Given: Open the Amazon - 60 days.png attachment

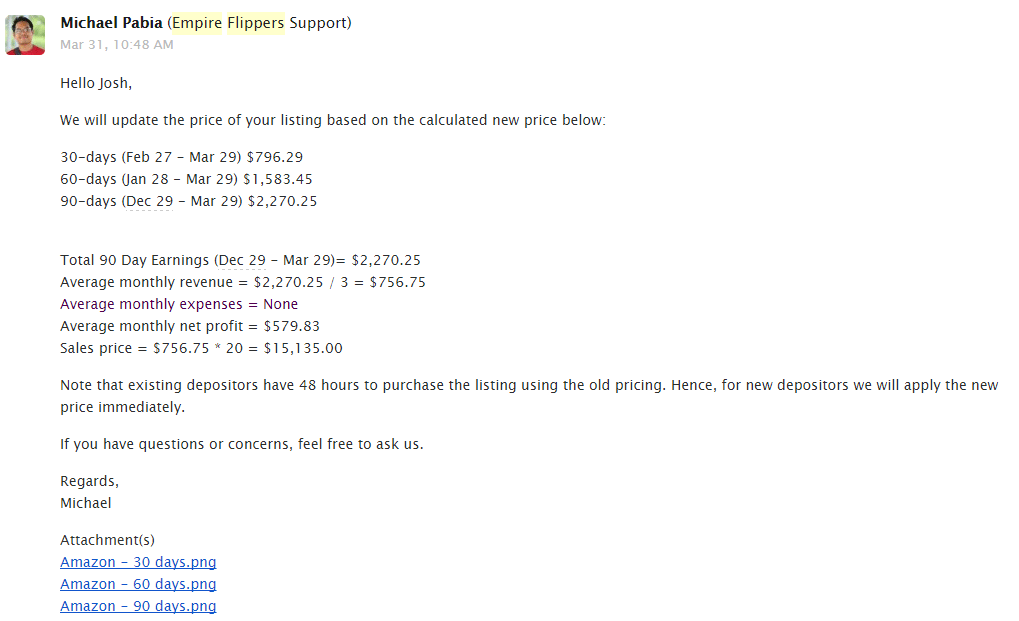Looking at the screenshot, I should pos(138,585).
